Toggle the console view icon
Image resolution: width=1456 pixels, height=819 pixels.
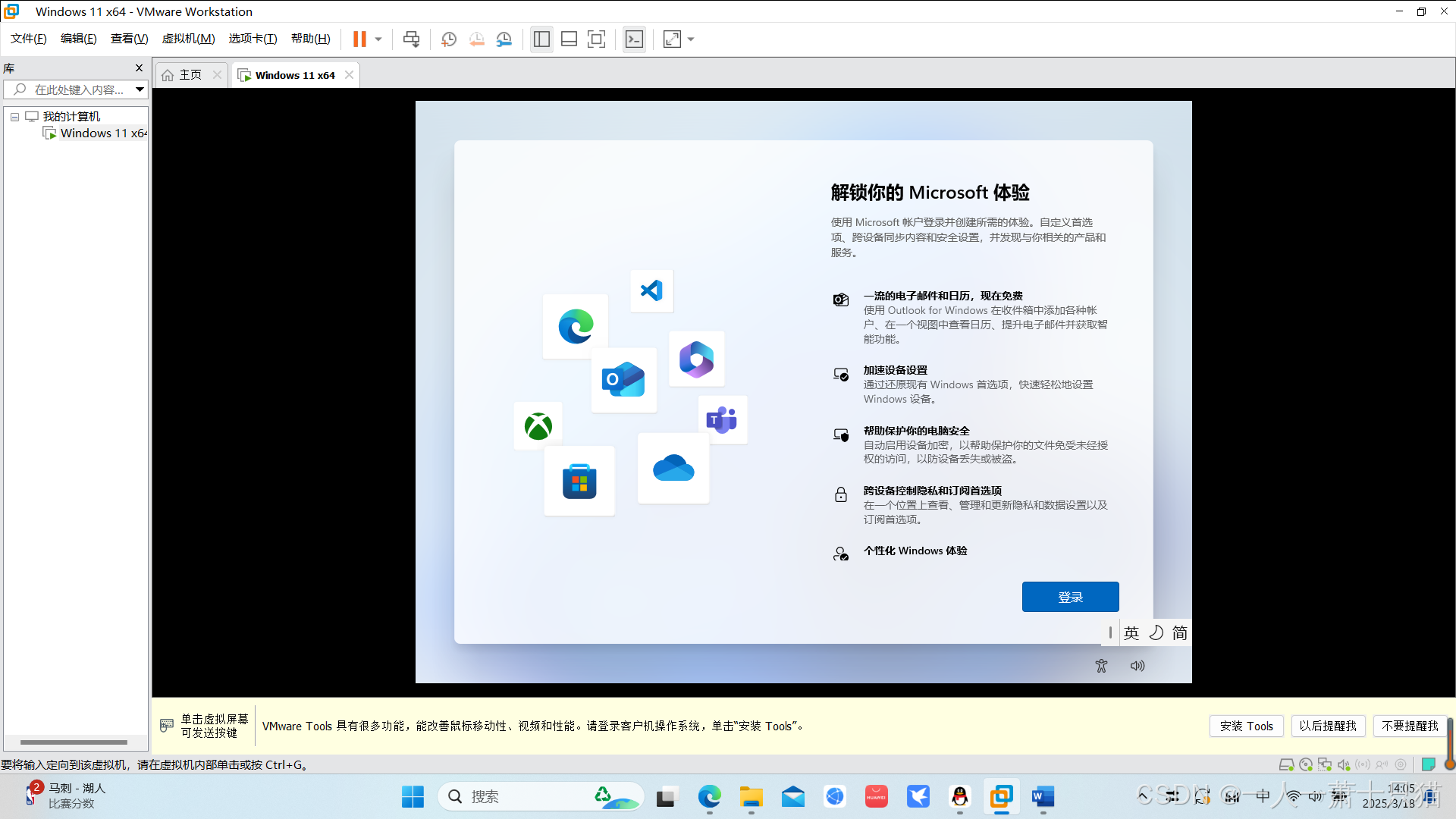[x=634, y=39]
